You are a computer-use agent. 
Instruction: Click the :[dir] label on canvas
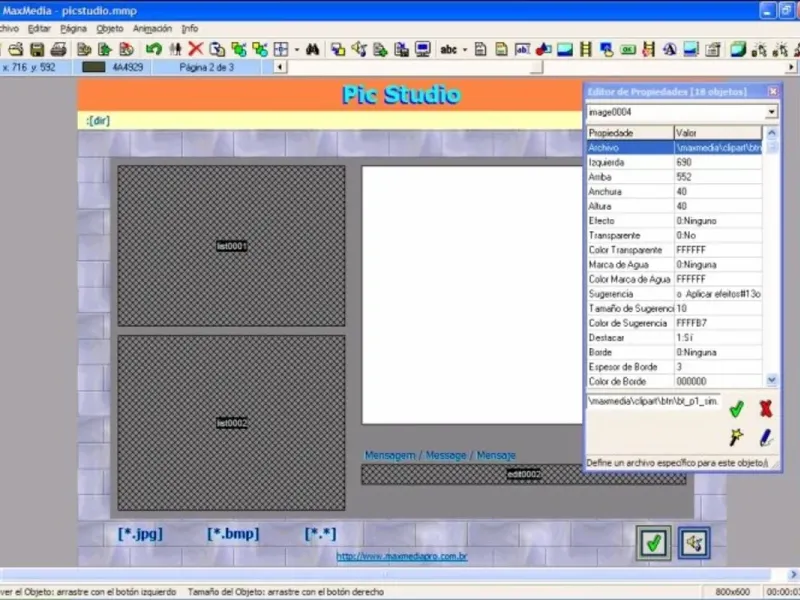click(x=98, y=121)
